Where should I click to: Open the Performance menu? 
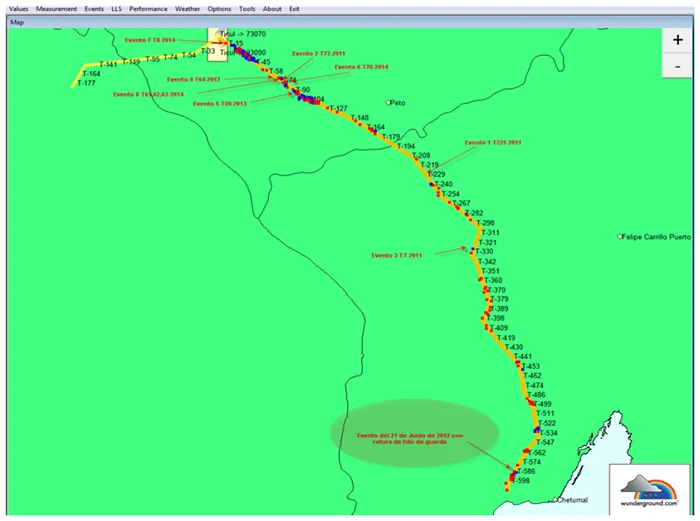click(148, 8)
